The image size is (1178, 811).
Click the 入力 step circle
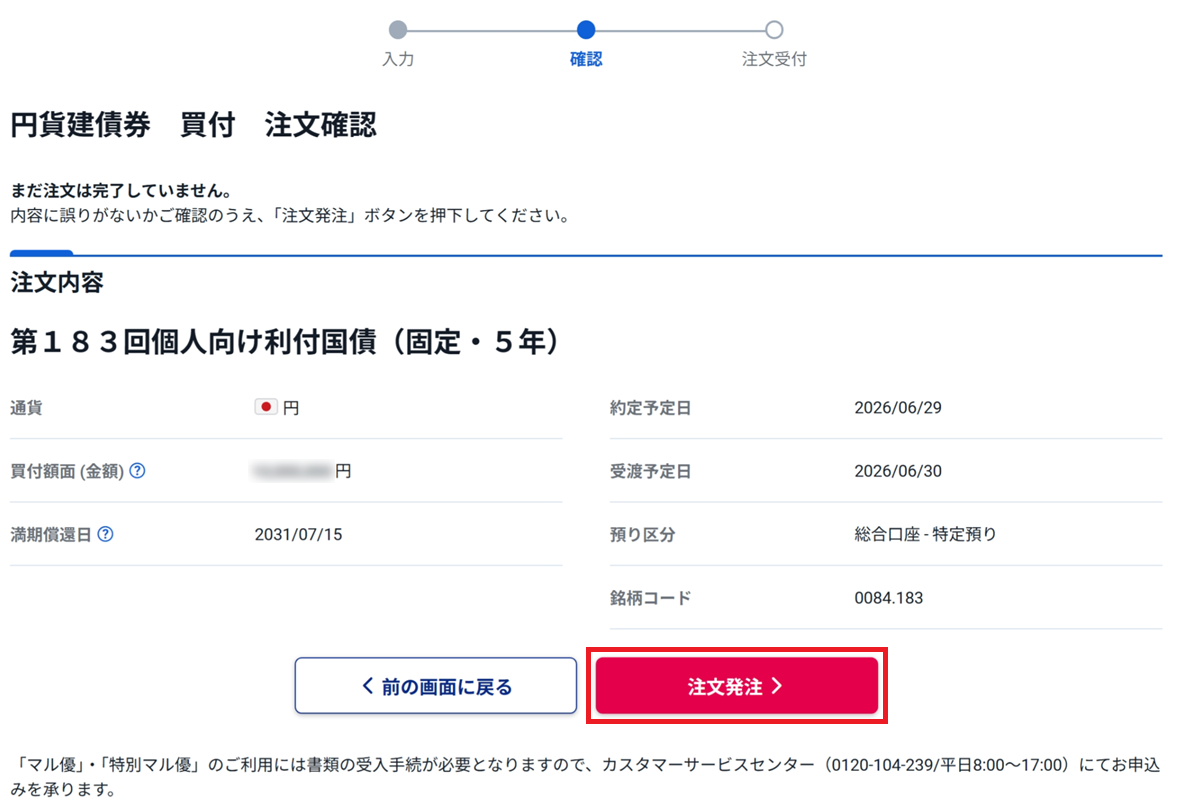click(x=398, y=30)
